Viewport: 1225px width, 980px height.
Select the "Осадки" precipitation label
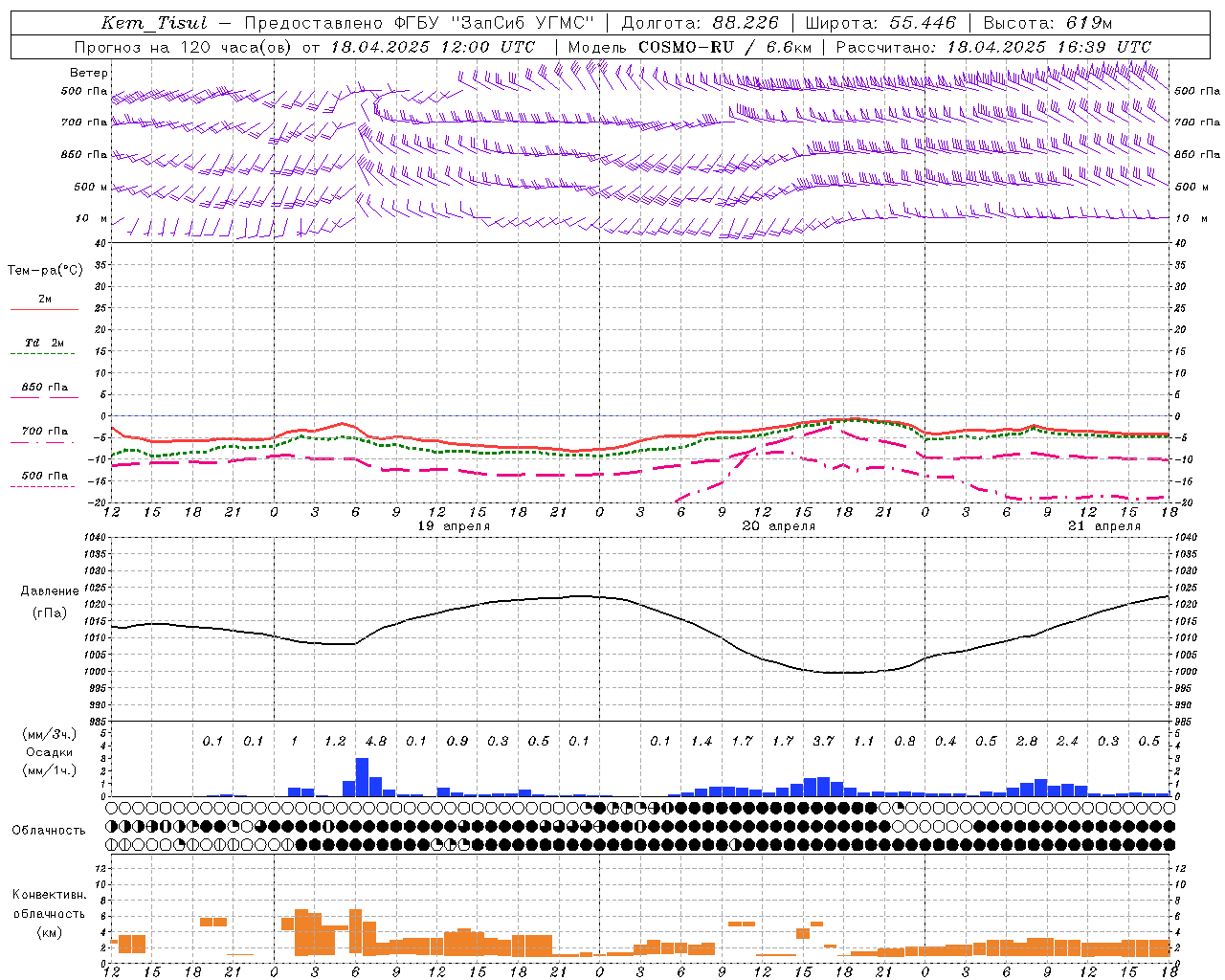point(50,752)
